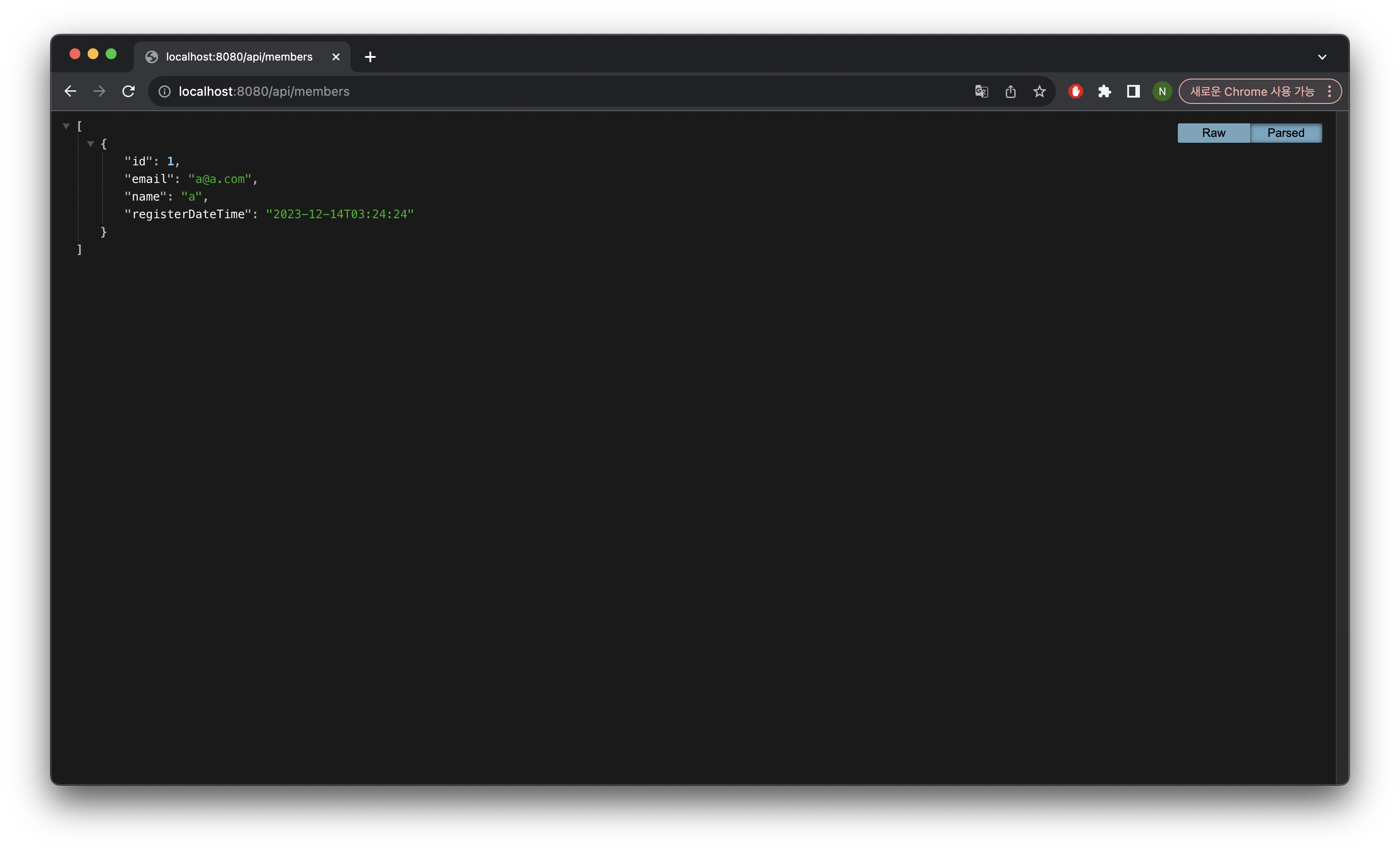1400x852 pixels.
Task: Reload the page
Action: (x=128, y=92)
